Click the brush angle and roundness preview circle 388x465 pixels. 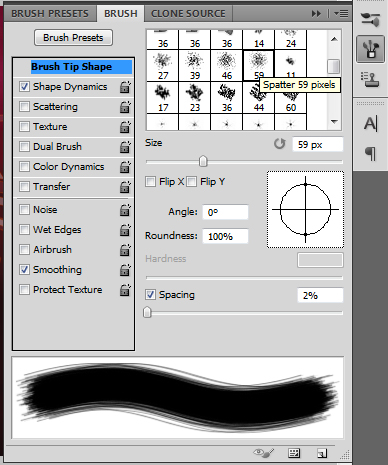pyautogui.click(x=305, y=209)
